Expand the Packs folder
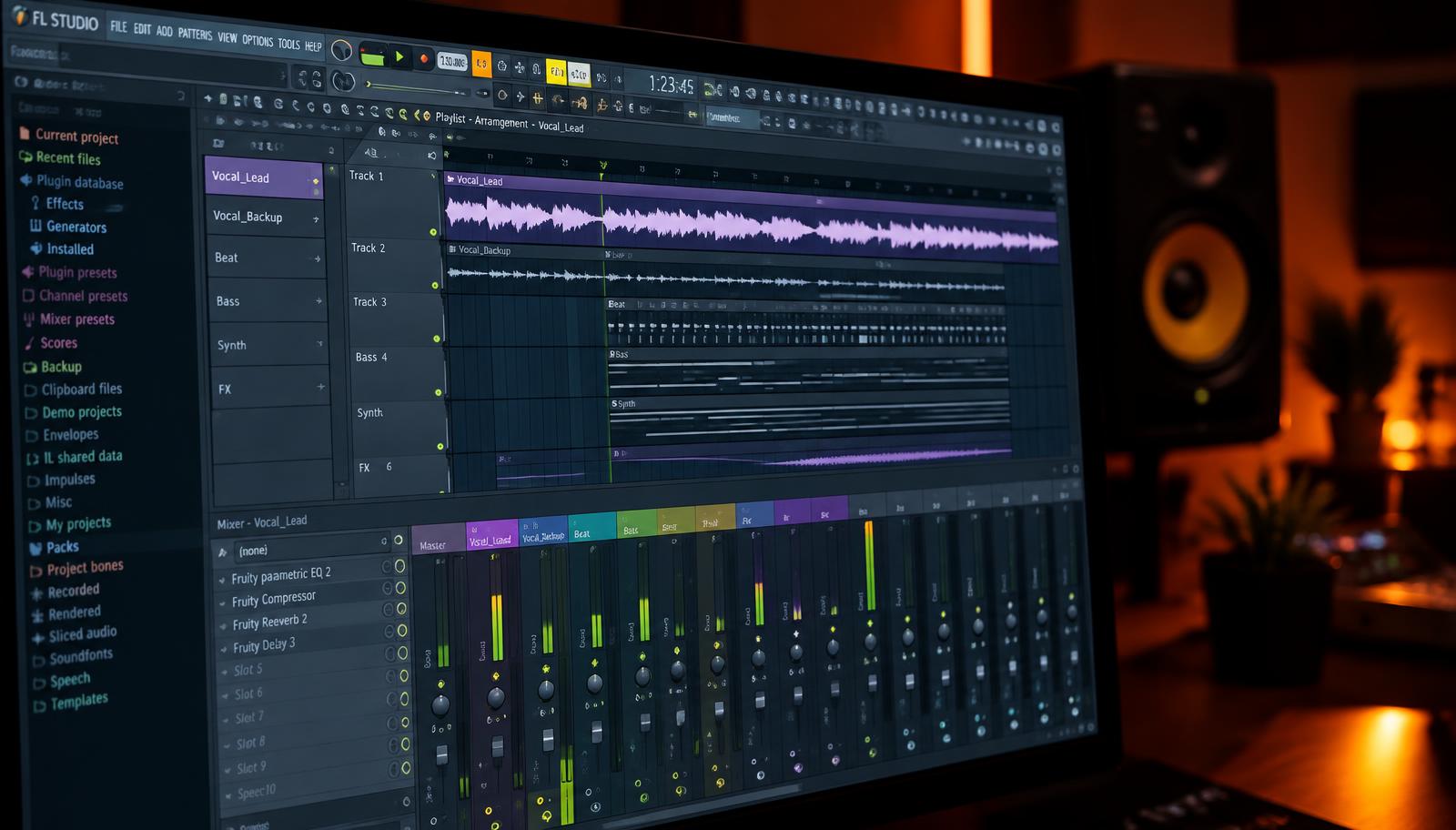This screenshot has height=830, width=1456. click(x=55, y=547)
